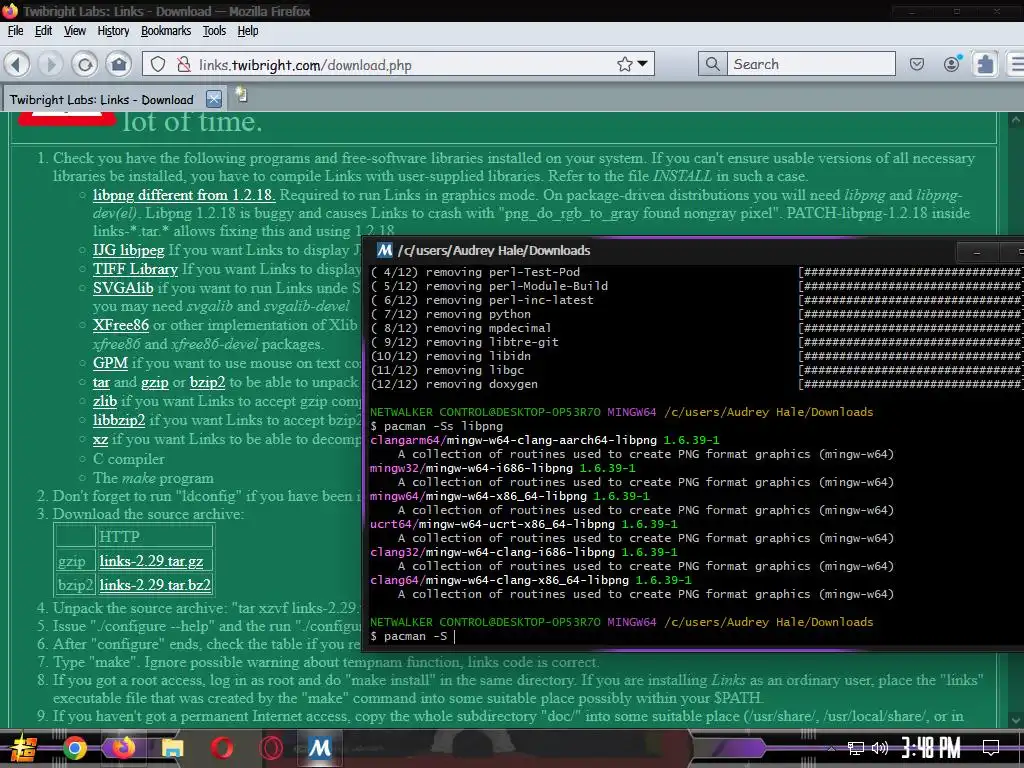This screenshot has width=1024, height=768.
Task: Click the search magnifier icon
Action: pos(712,64)
